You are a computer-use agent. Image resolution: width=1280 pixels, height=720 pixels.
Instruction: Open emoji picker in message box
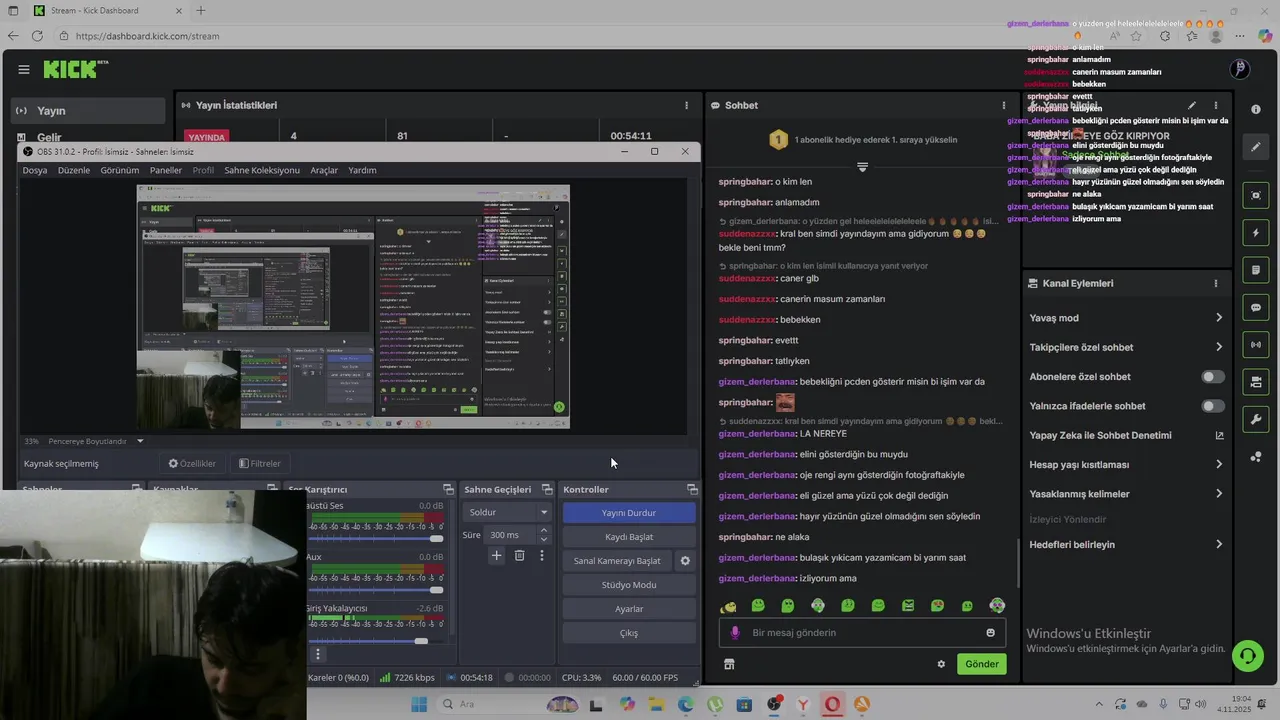pos(990,632)
